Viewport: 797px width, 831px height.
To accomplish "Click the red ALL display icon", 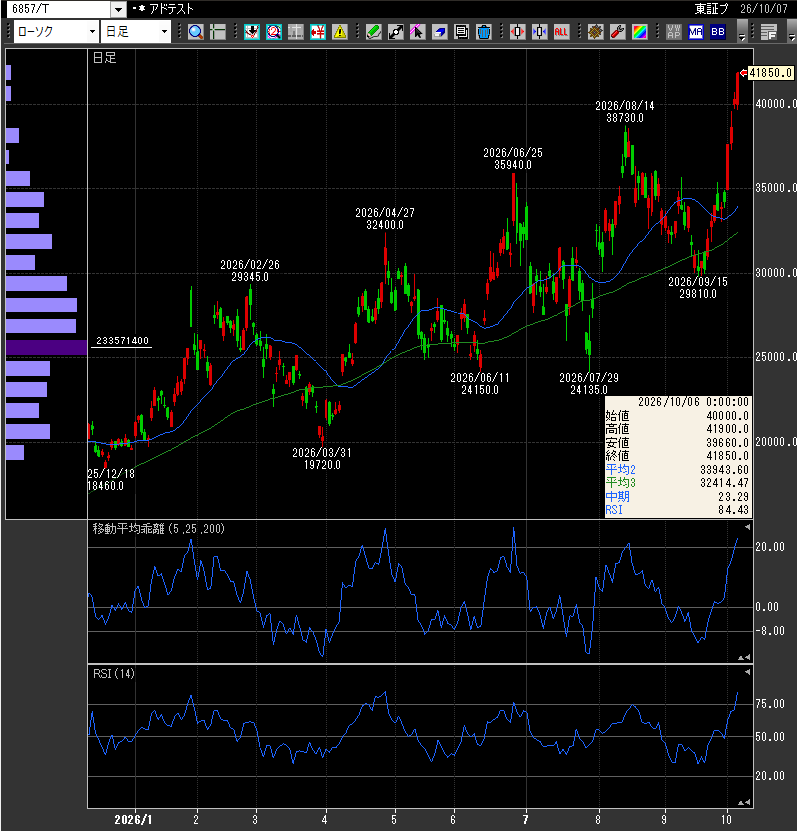I will point(561,32).
